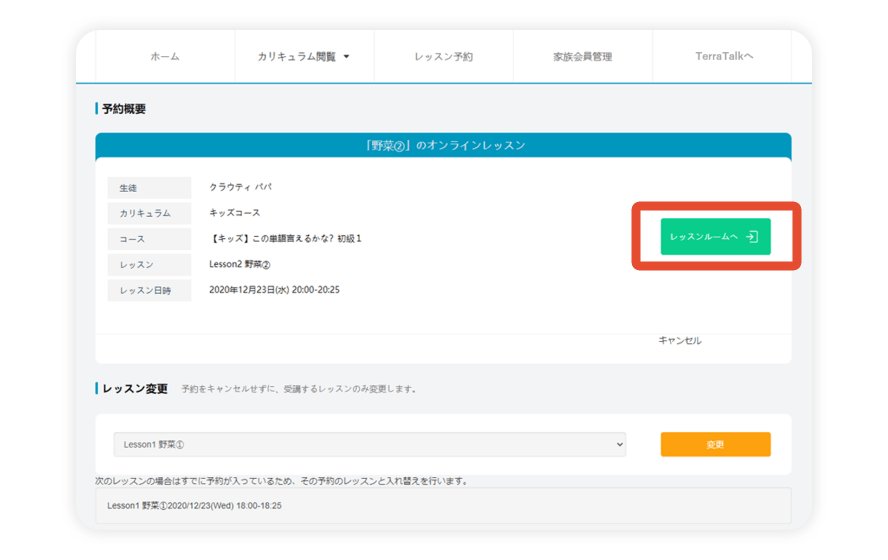The width and height of the screenshot is (888, 560).
Task: Open the Lesson1 野菜① lesson selector
Action: 369,445
